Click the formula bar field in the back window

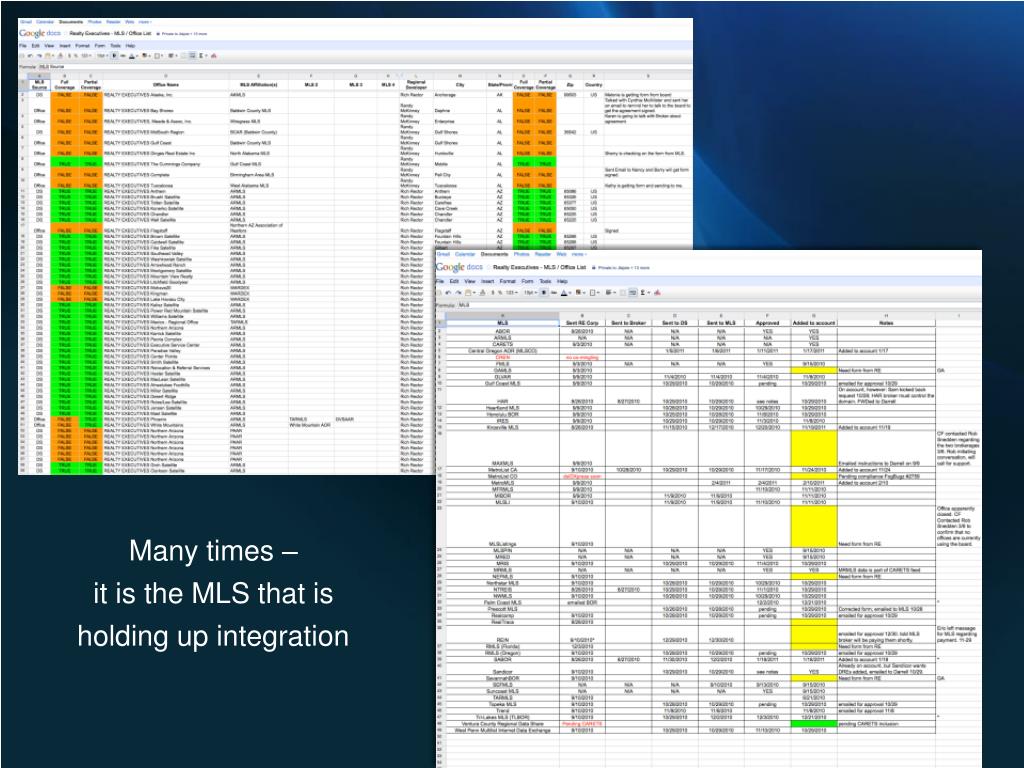point(364,67)
